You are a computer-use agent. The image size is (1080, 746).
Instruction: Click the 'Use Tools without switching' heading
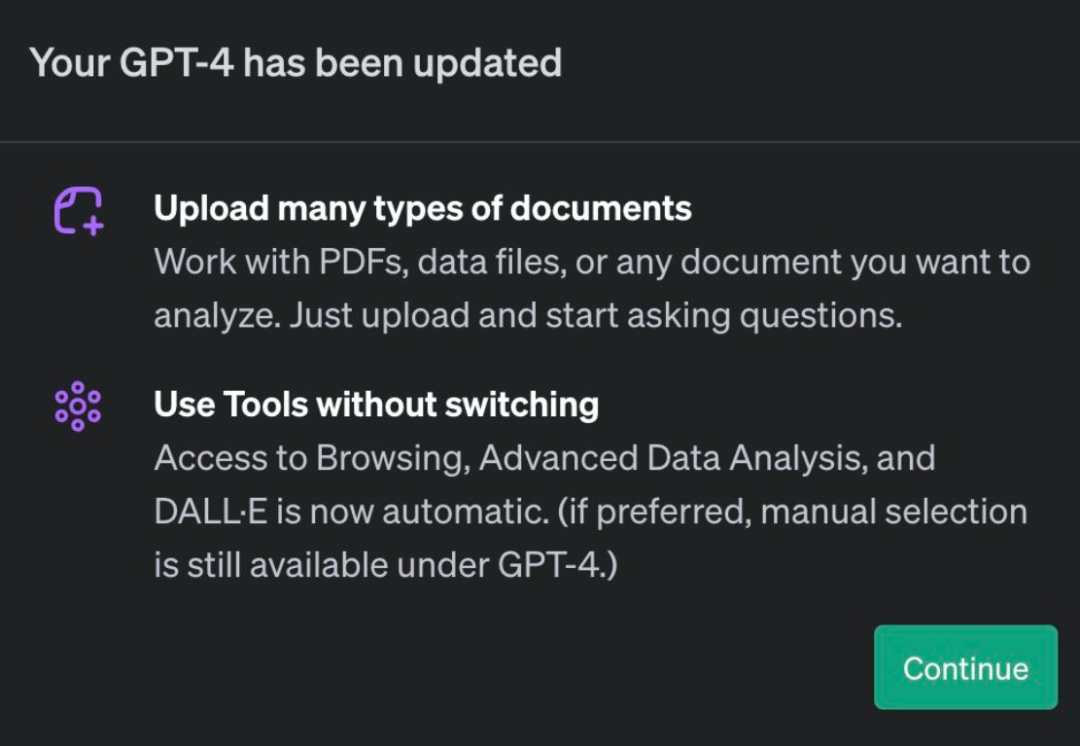[x=376, y=404]
